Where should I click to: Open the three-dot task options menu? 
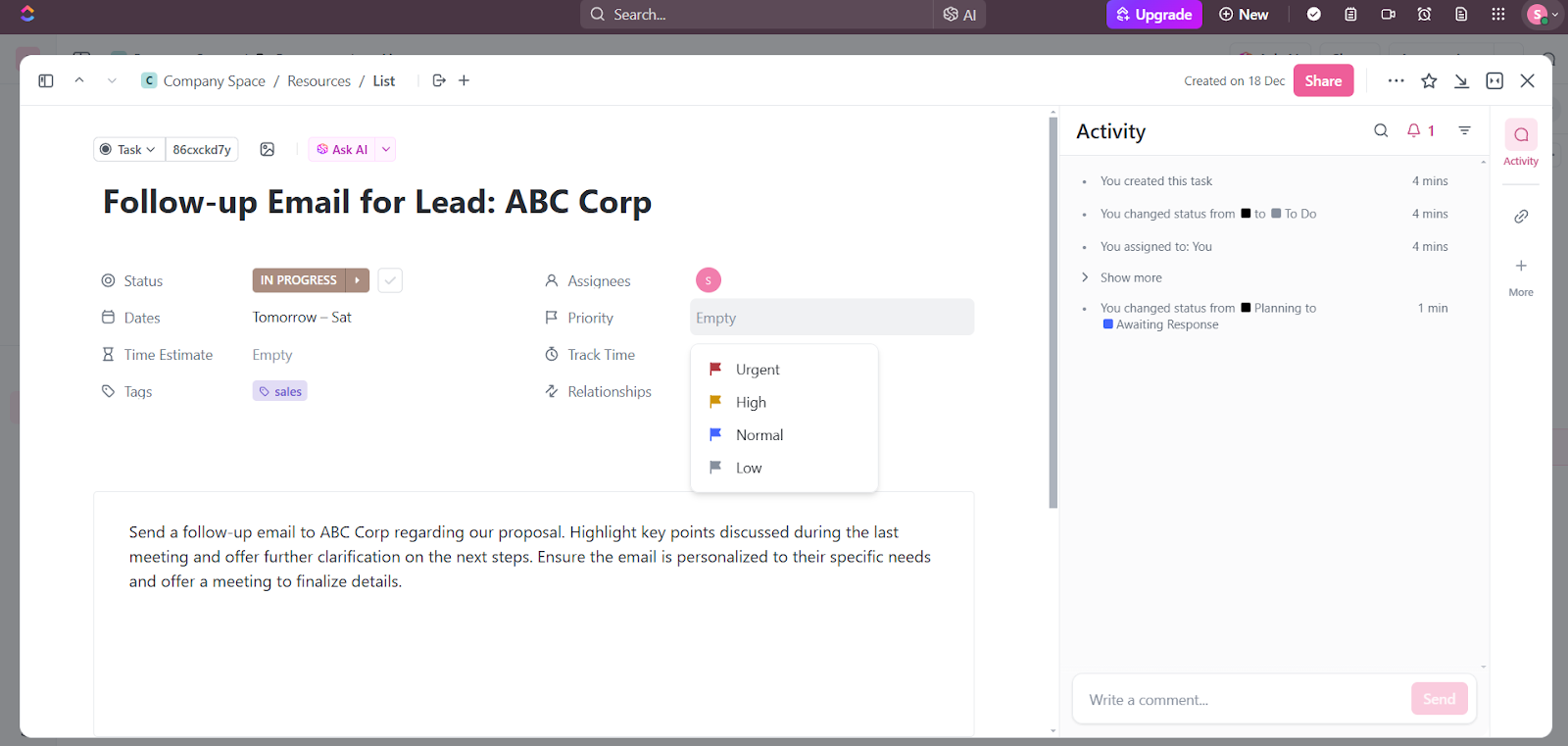(x=1396, y=80)
